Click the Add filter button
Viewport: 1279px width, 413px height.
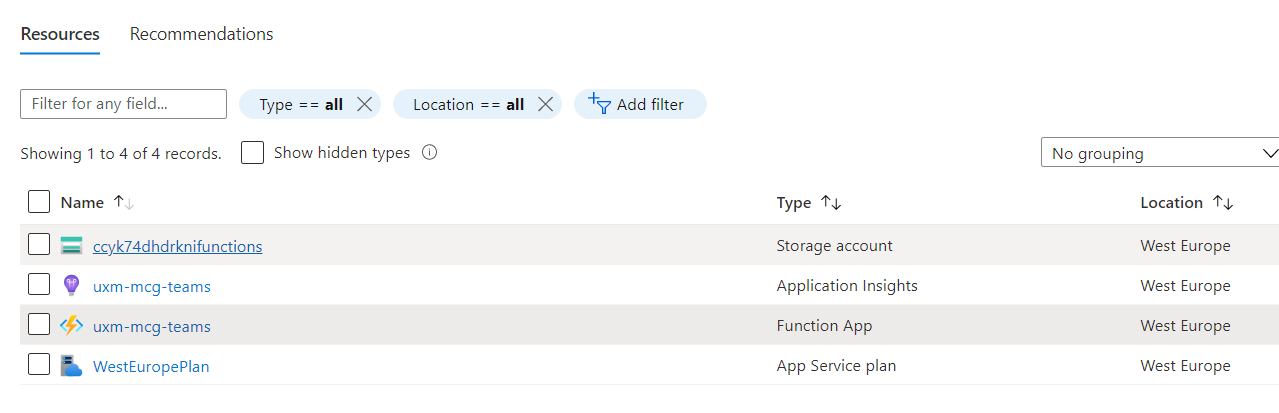tap(640, 104)
